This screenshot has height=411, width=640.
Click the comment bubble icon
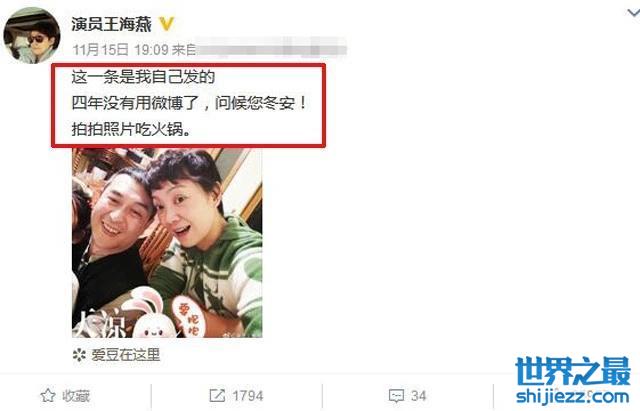(396, 396)
